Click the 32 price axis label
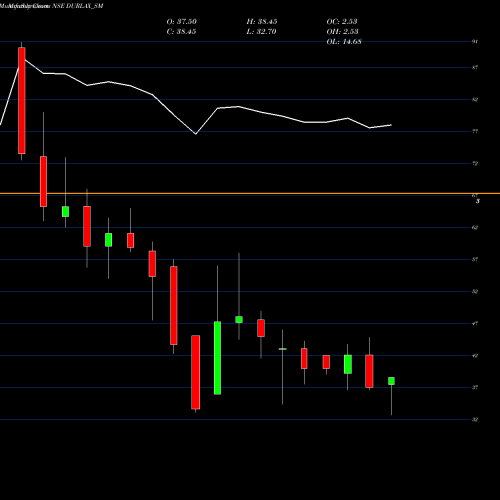 tap(475, 419)
